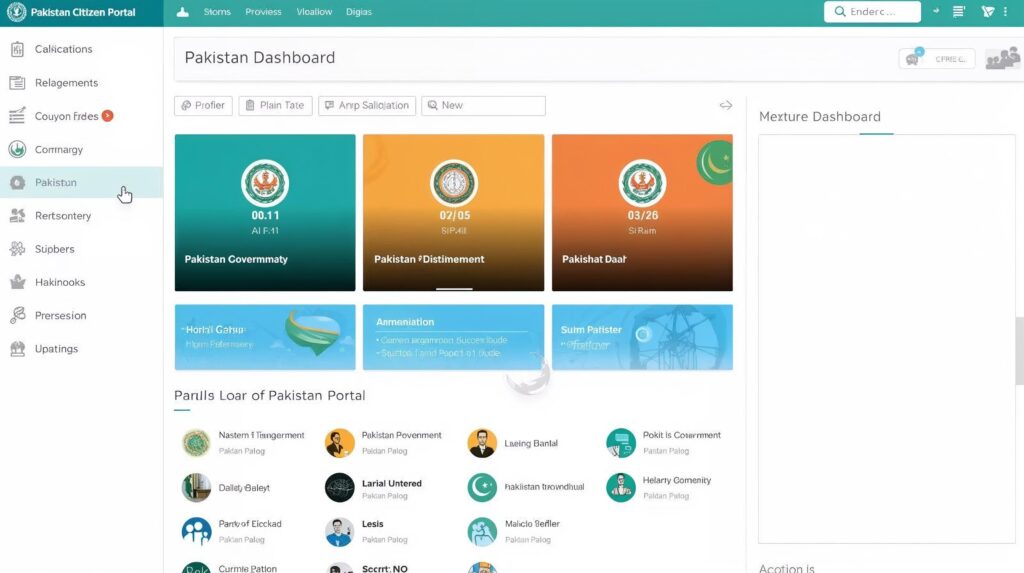1024x573 pixels.
Task: Click the red badge on Couyon Frdes
Action: (x=108, y=116)
